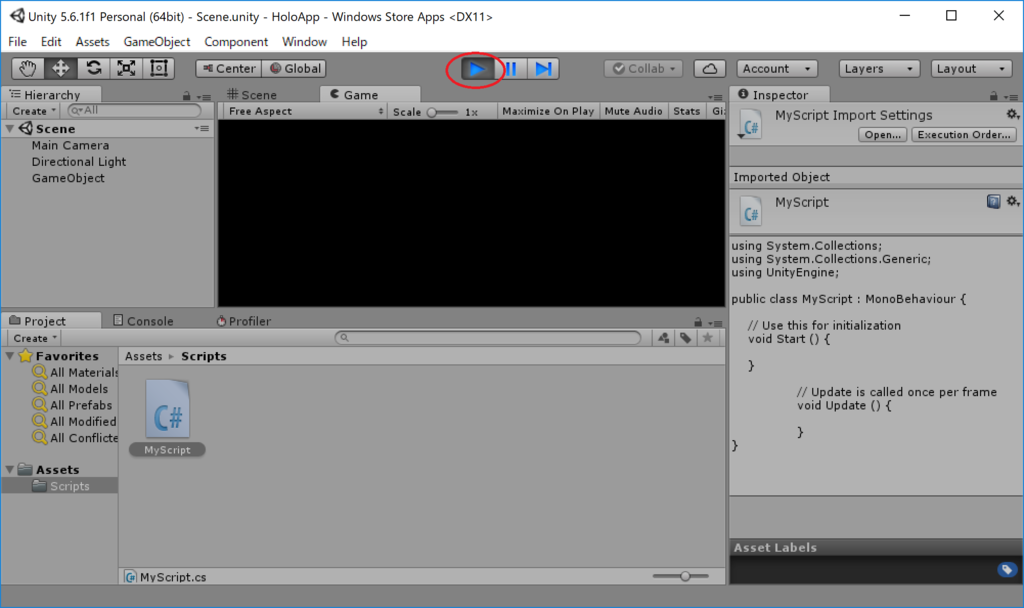Viewport: 1024px width, 608px height.
Task: Select the Move tool
Action: click(x=61, y=69)
